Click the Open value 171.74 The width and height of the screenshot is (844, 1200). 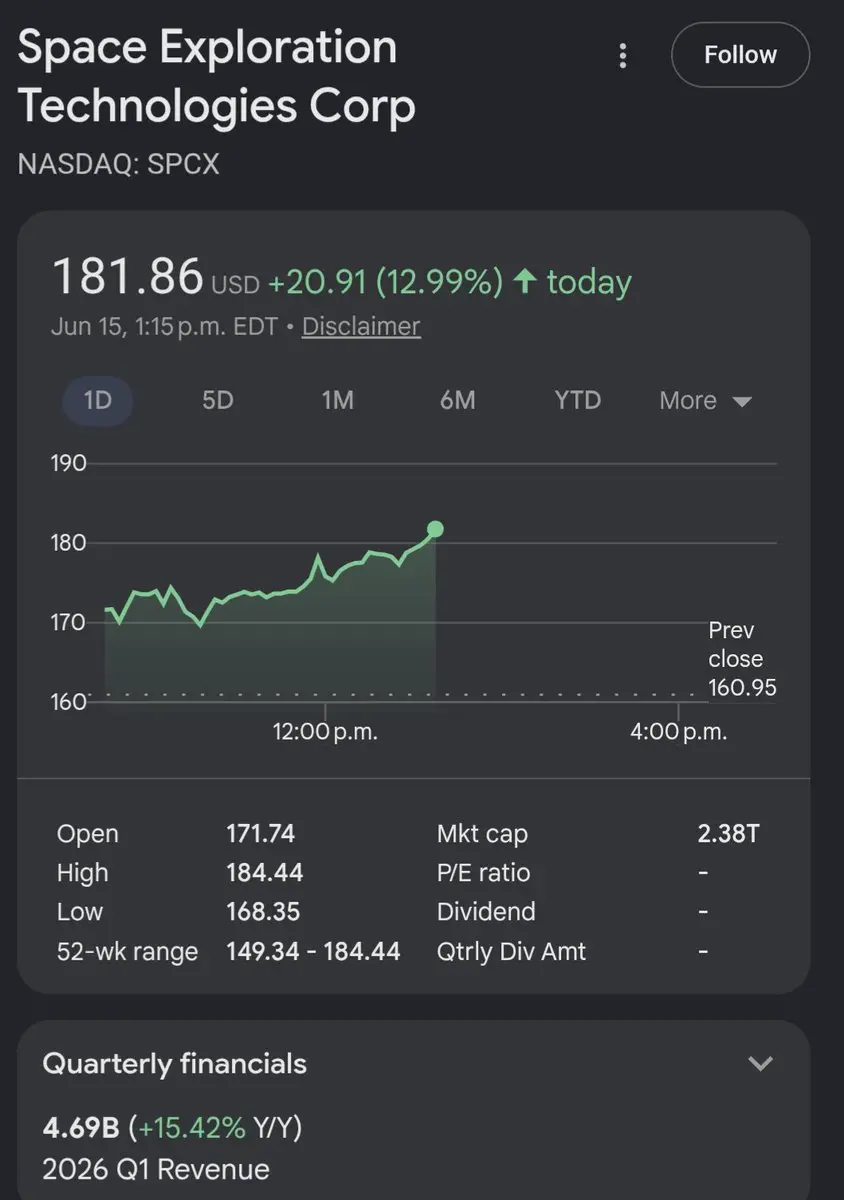(x=260, y=834)
